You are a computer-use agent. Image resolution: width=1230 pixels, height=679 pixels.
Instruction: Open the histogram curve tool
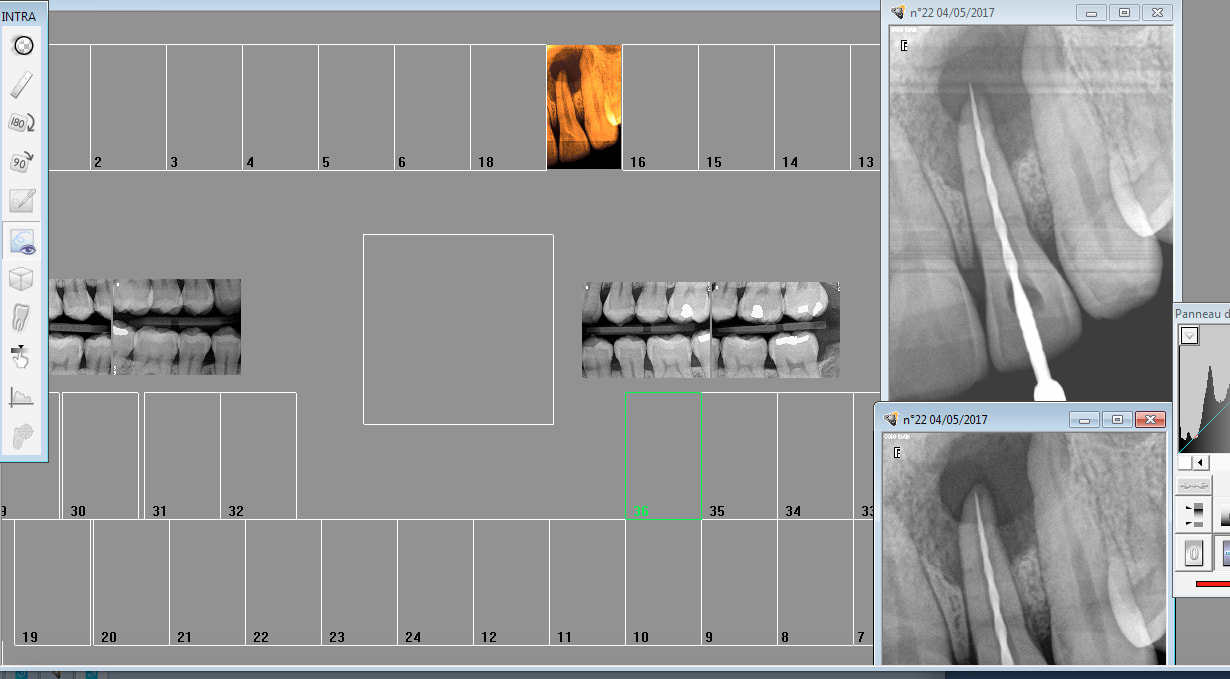(23, 397)
